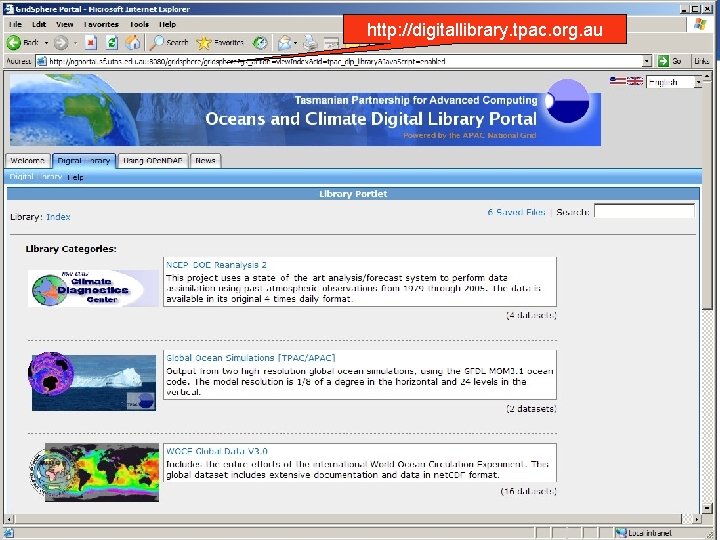This screenshot has height=540, width=720.
Task: Click inside the library Search field
Action: point(644,211)
